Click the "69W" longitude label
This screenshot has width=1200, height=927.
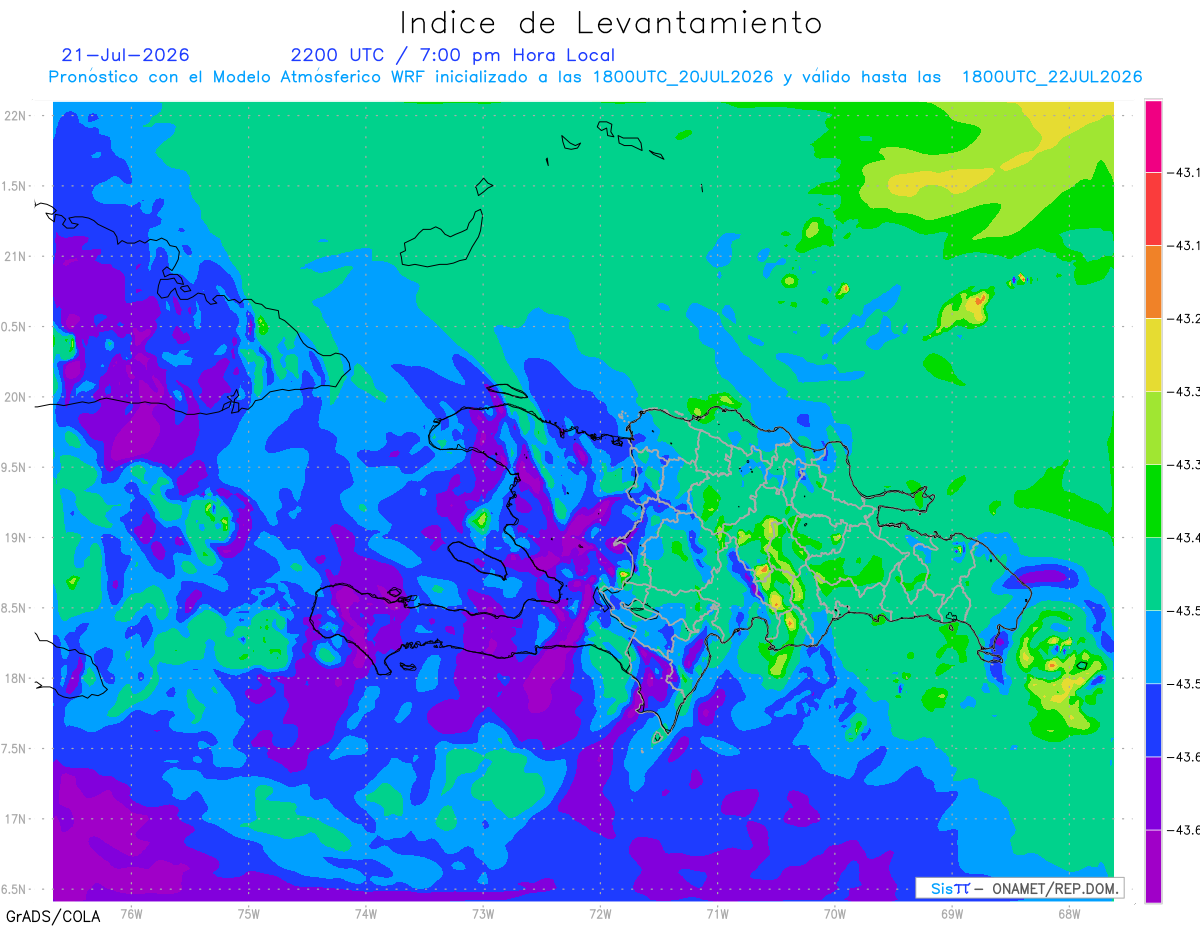(x=952, y=913)
